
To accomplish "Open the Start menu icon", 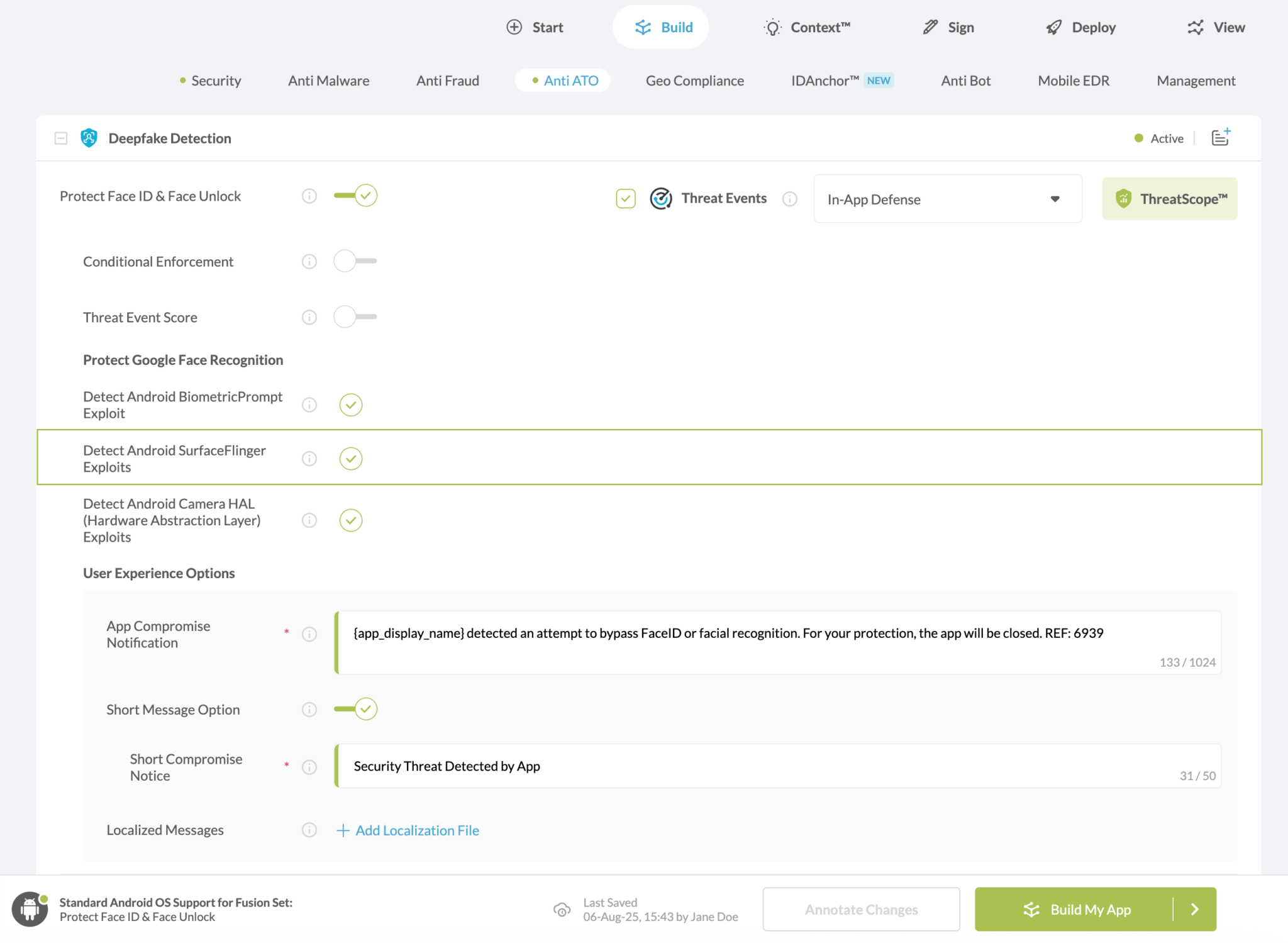I will click(x=514, y=27).
